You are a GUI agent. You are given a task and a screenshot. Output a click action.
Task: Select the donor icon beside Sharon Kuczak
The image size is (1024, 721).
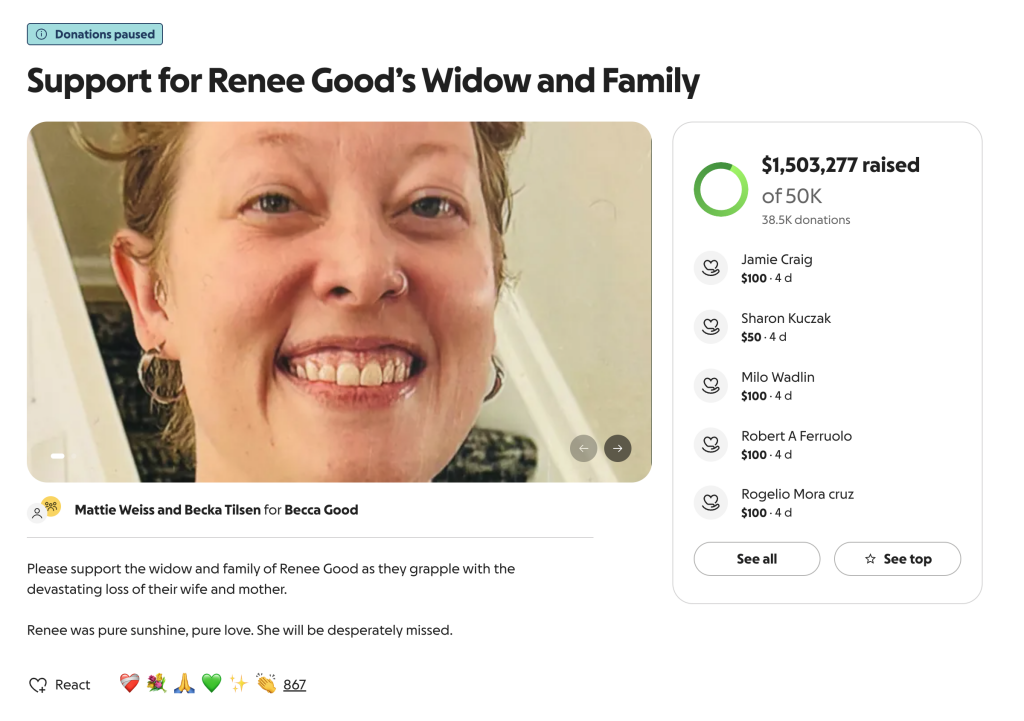click(711, 327)
